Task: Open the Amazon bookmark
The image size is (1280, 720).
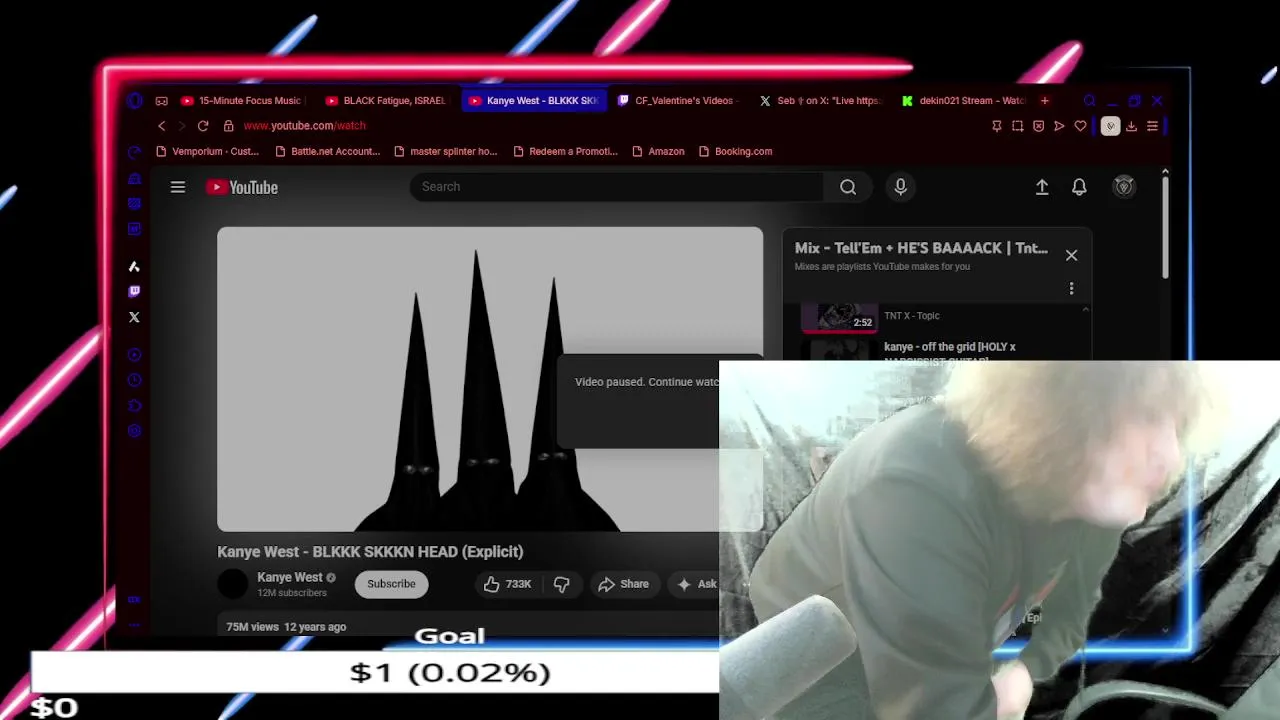Action: point(658,152)
